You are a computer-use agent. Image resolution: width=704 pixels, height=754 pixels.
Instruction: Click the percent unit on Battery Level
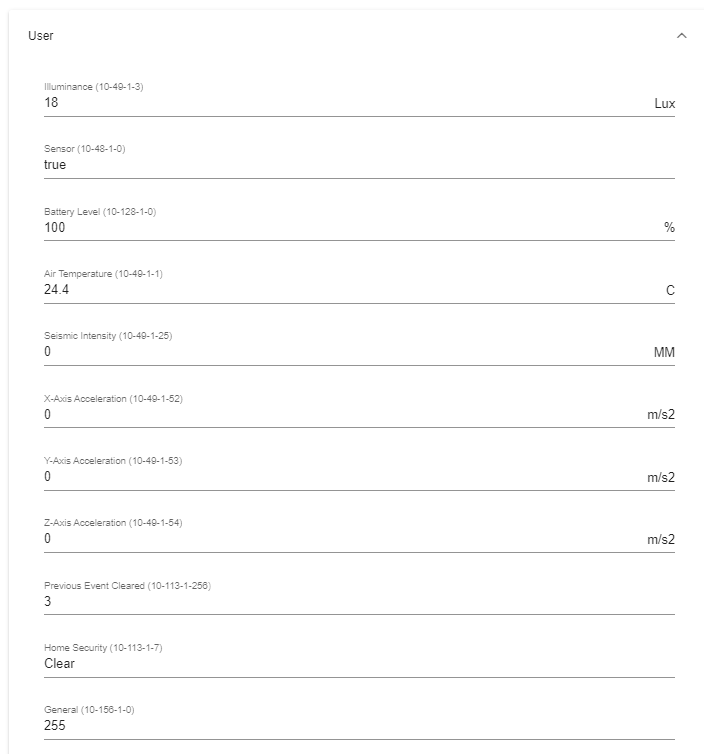(x=669, y=227)
